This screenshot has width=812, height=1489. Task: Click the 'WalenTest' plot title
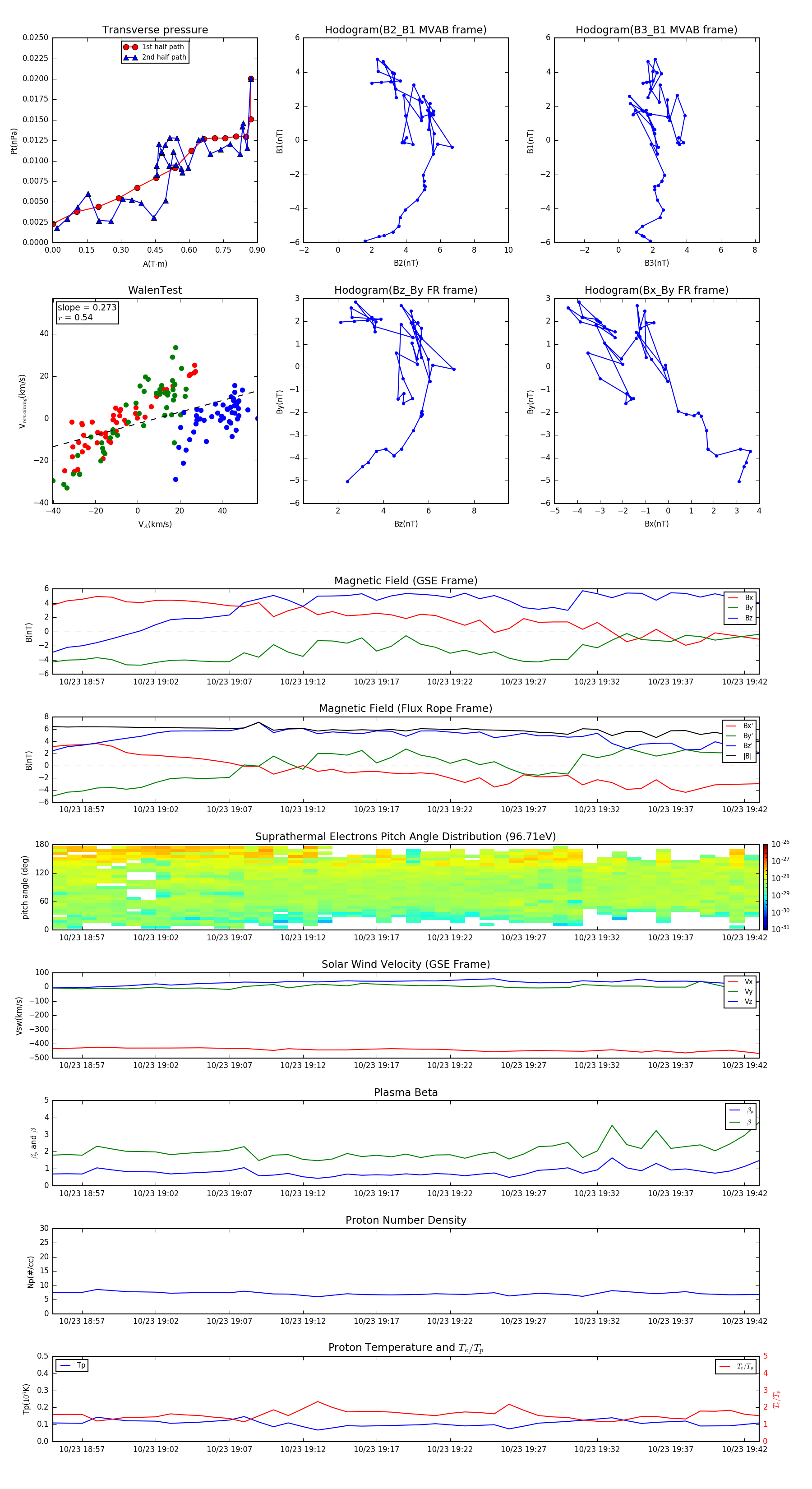[155, 290]
